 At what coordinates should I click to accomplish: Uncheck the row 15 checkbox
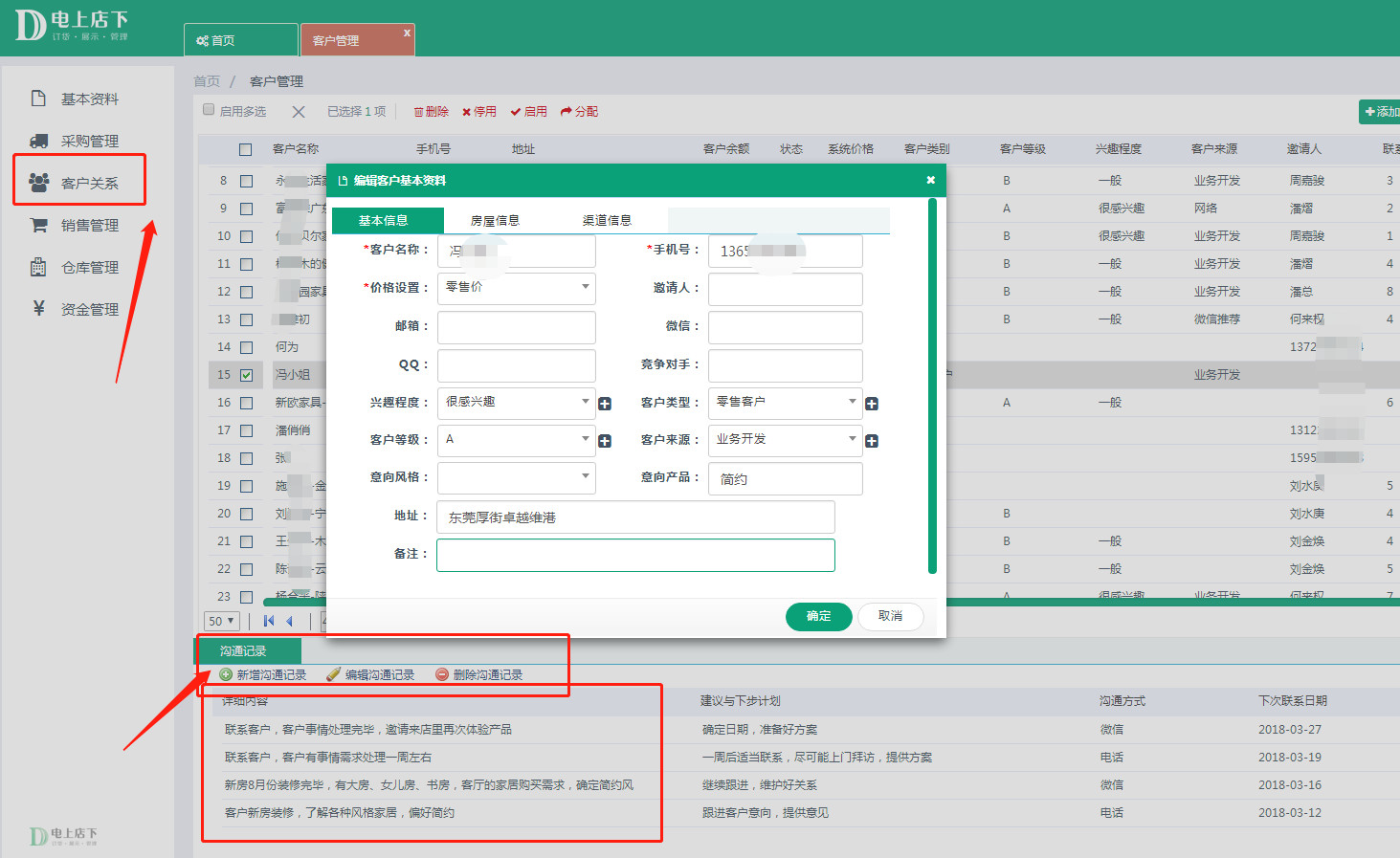click(246, 375)
